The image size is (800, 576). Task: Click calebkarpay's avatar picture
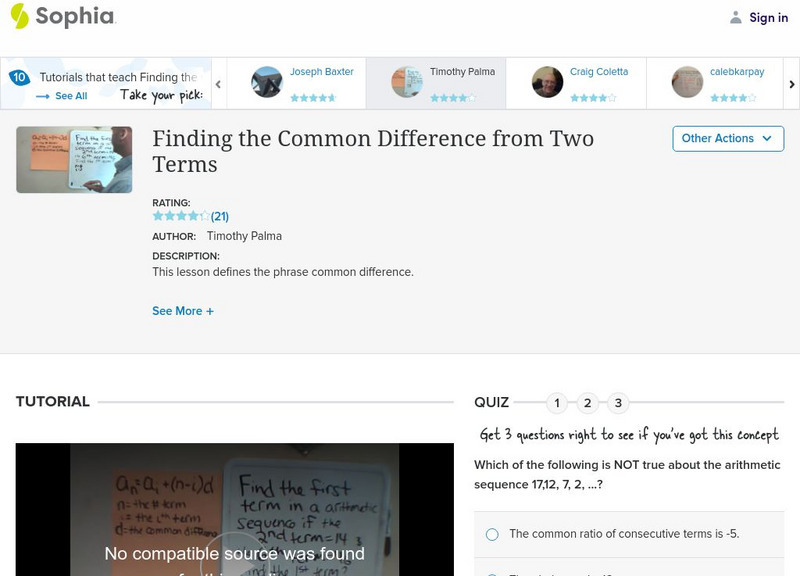coord(687,82)
